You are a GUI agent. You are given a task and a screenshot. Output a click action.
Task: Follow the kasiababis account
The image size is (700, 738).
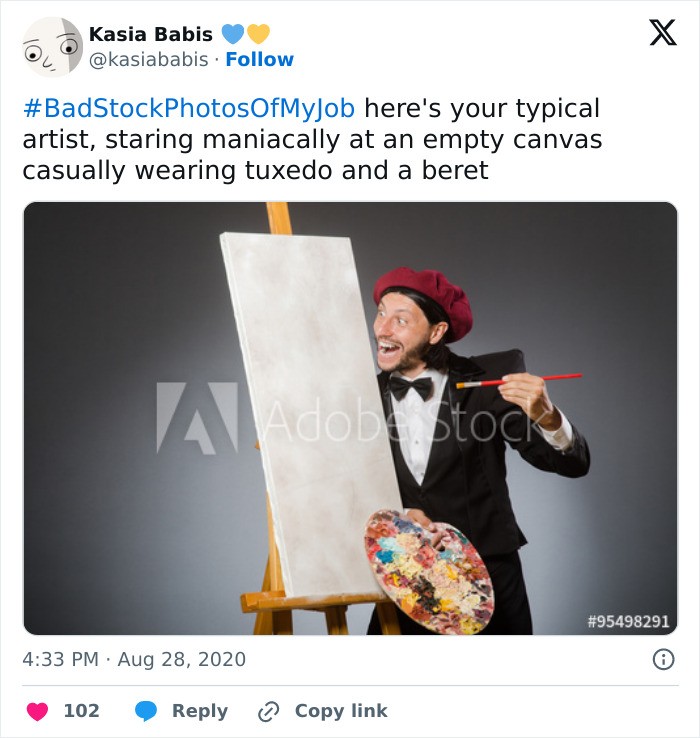click(259, 60)
